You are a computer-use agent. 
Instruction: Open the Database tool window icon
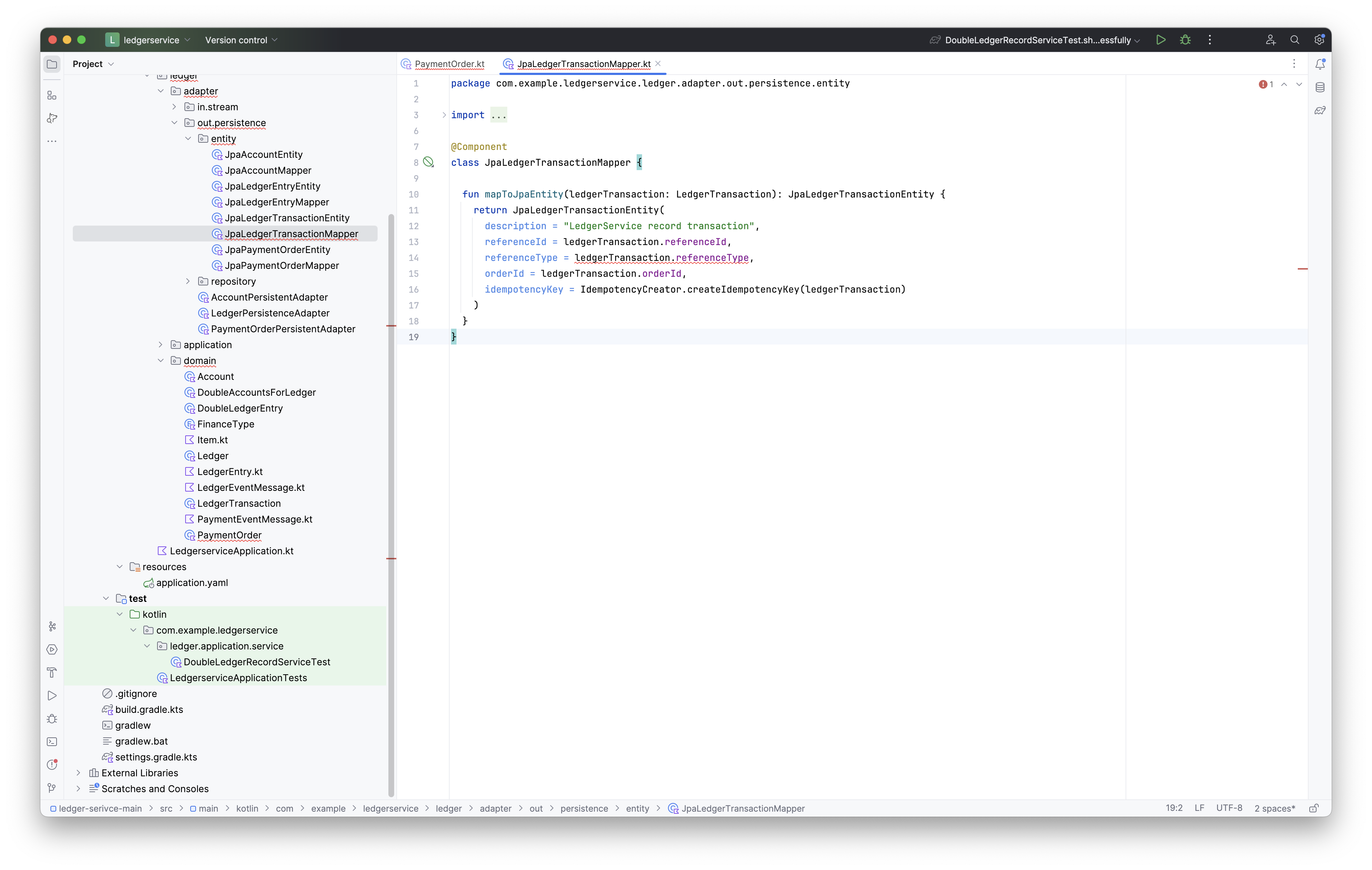[1320, 87]
